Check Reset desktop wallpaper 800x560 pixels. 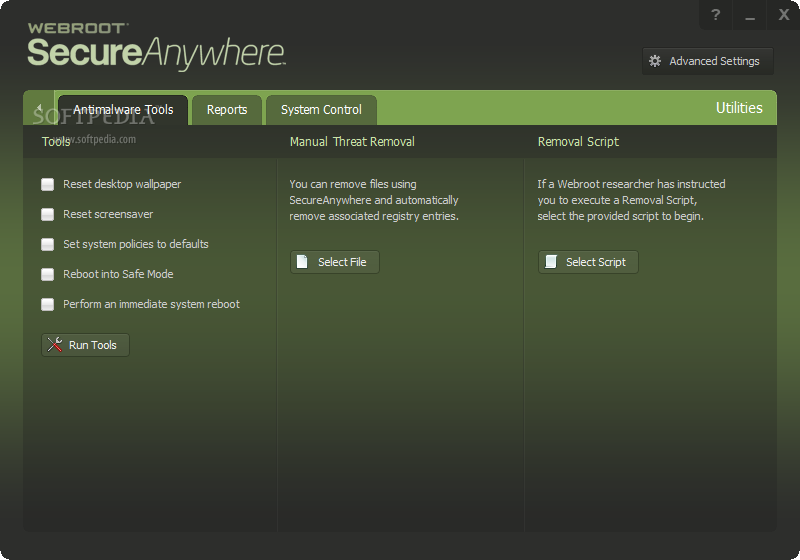[47, 184]
